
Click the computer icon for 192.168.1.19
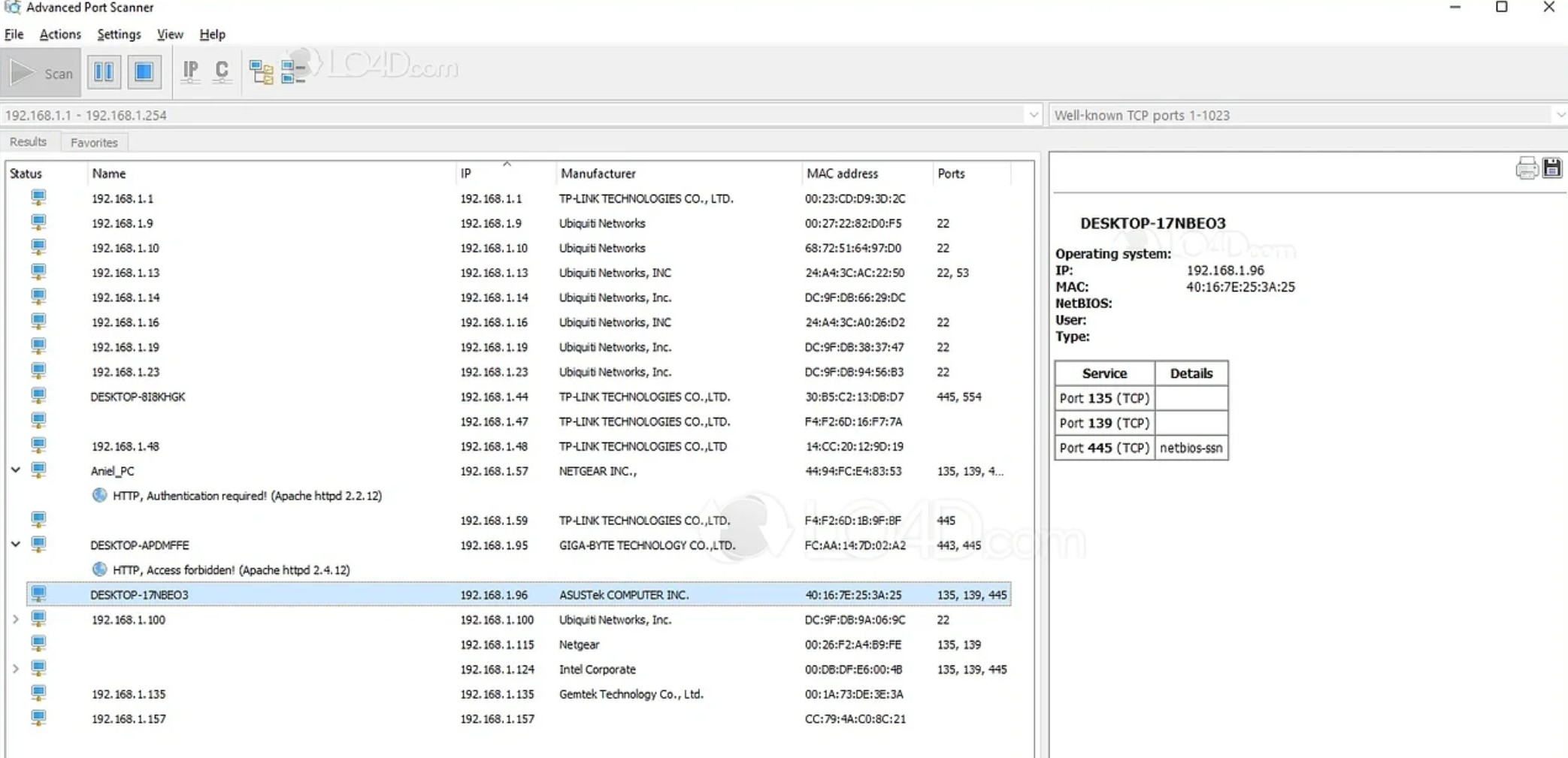tap(38, 346)
